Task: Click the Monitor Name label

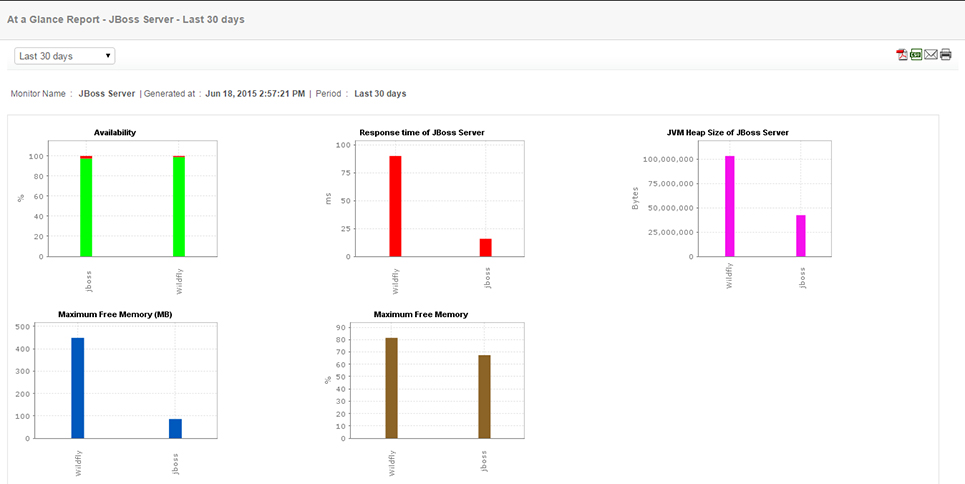Action: (38, 94)
